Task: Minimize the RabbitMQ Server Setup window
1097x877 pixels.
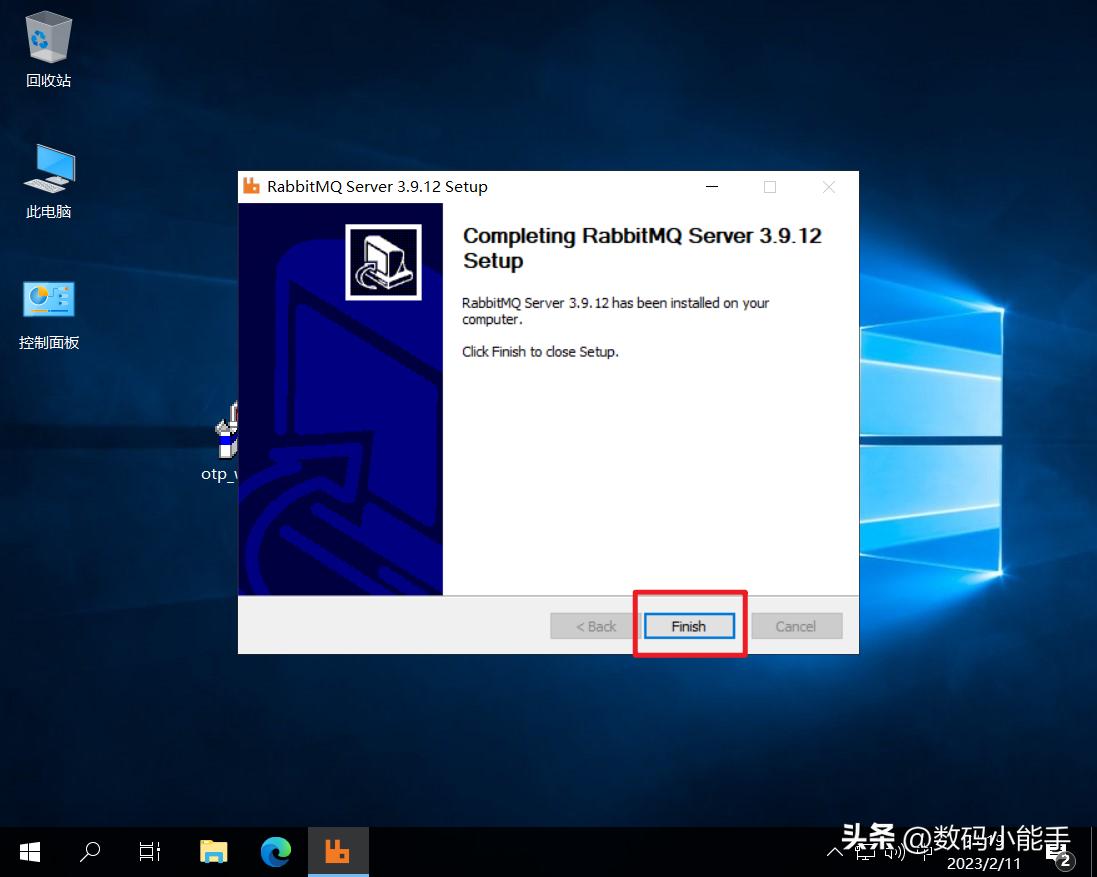Action: (711, 187)
